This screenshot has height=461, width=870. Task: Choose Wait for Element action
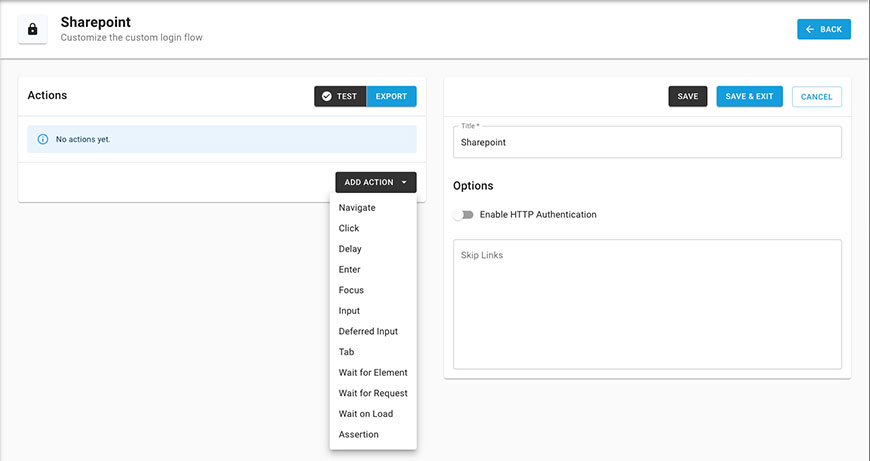373,373
